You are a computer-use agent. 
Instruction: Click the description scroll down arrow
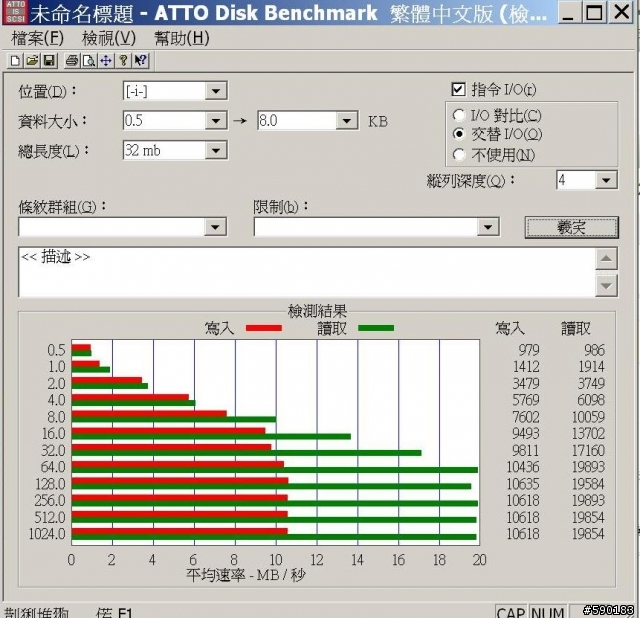(x=606, y=286)
